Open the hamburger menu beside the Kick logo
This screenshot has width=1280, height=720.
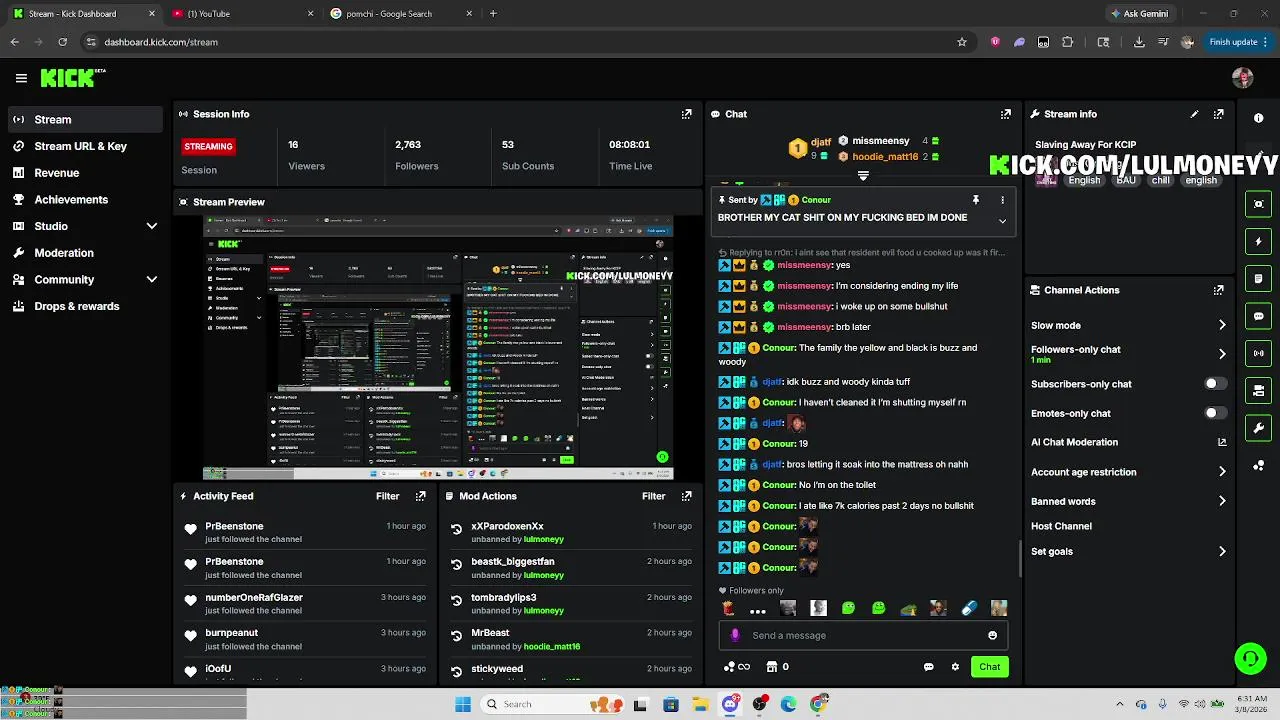(x=21, y=78)
